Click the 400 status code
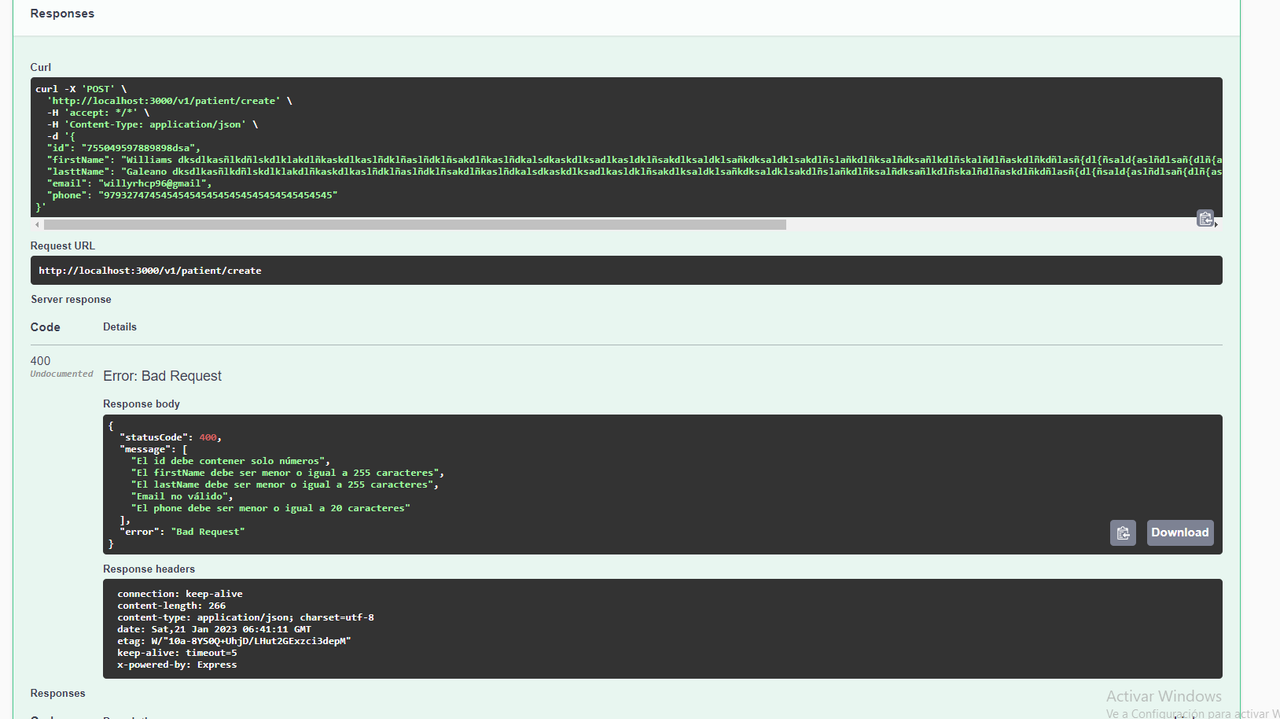 point(40,361)
